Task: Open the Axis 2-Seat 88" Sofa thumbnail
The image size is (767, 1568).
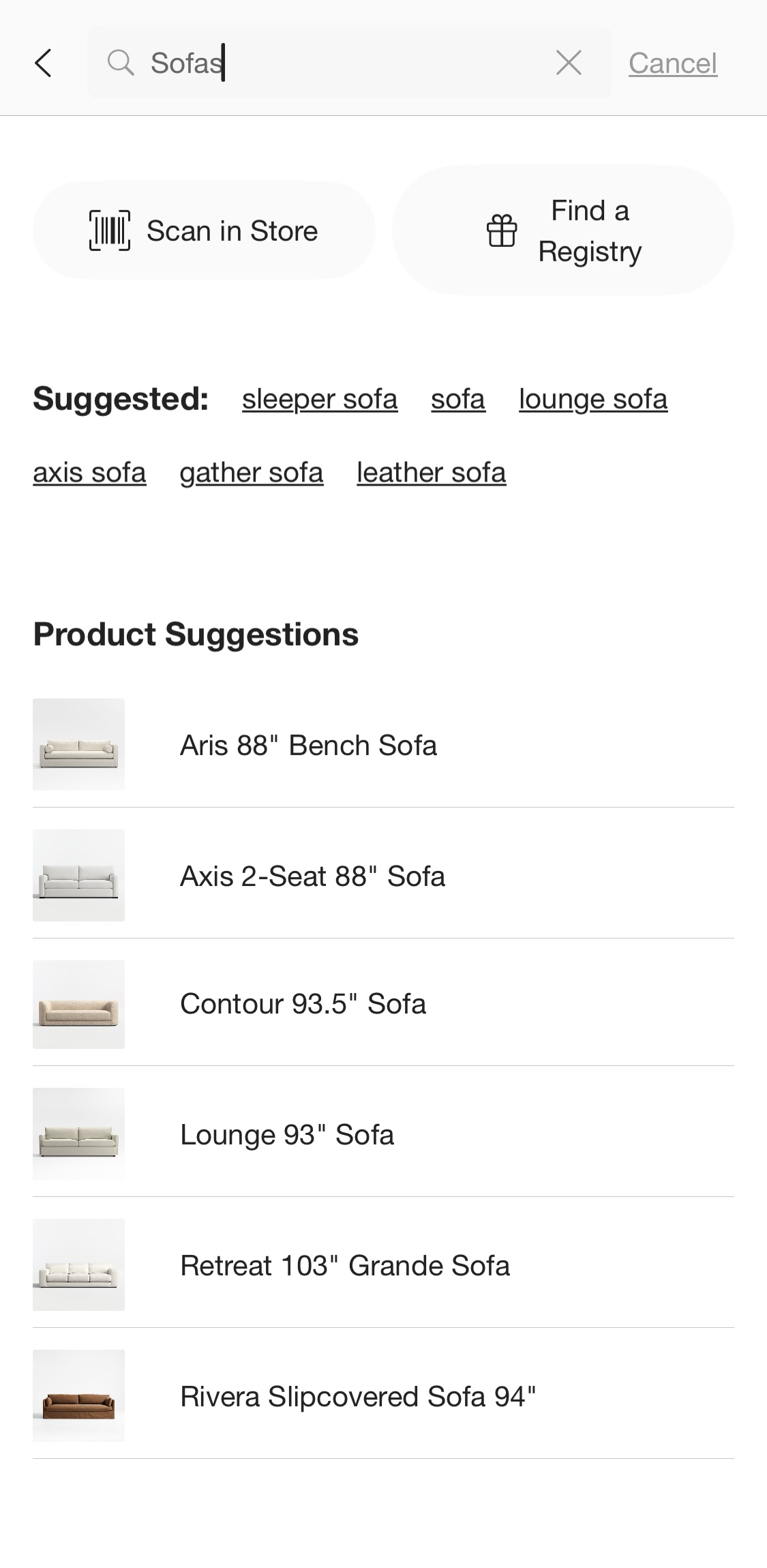Action: coord(79,875)
